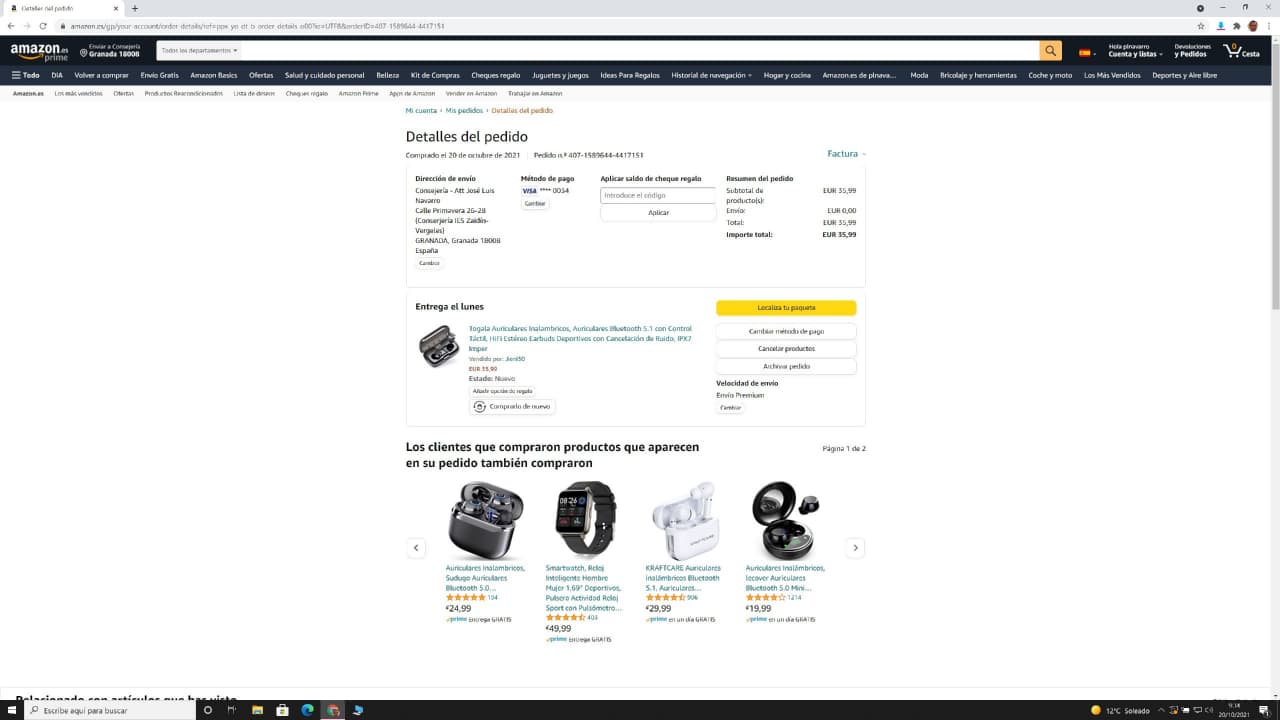The width and height of the screenshot is (1280, 720).
Task: Expand the Factura dropdown
Action: [x=846, y=154]
